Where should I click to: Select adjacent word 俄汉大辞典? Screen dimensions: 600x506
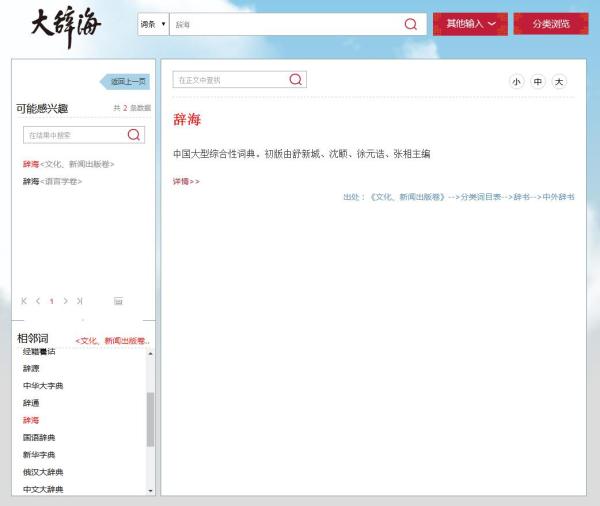43,472
